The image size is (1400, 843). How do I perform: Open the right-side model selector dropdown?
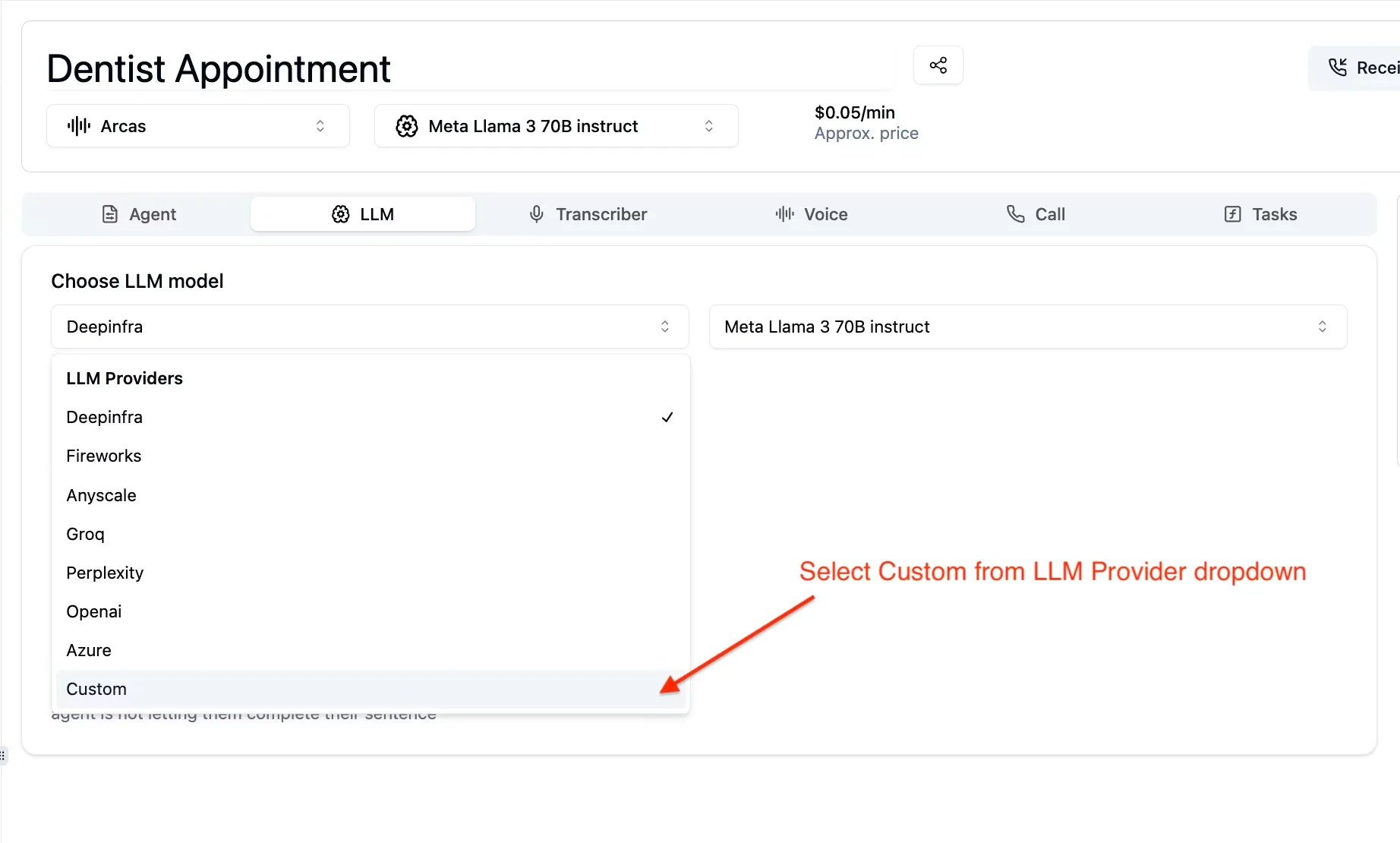pyautogui.click(x=1028, y=327)
